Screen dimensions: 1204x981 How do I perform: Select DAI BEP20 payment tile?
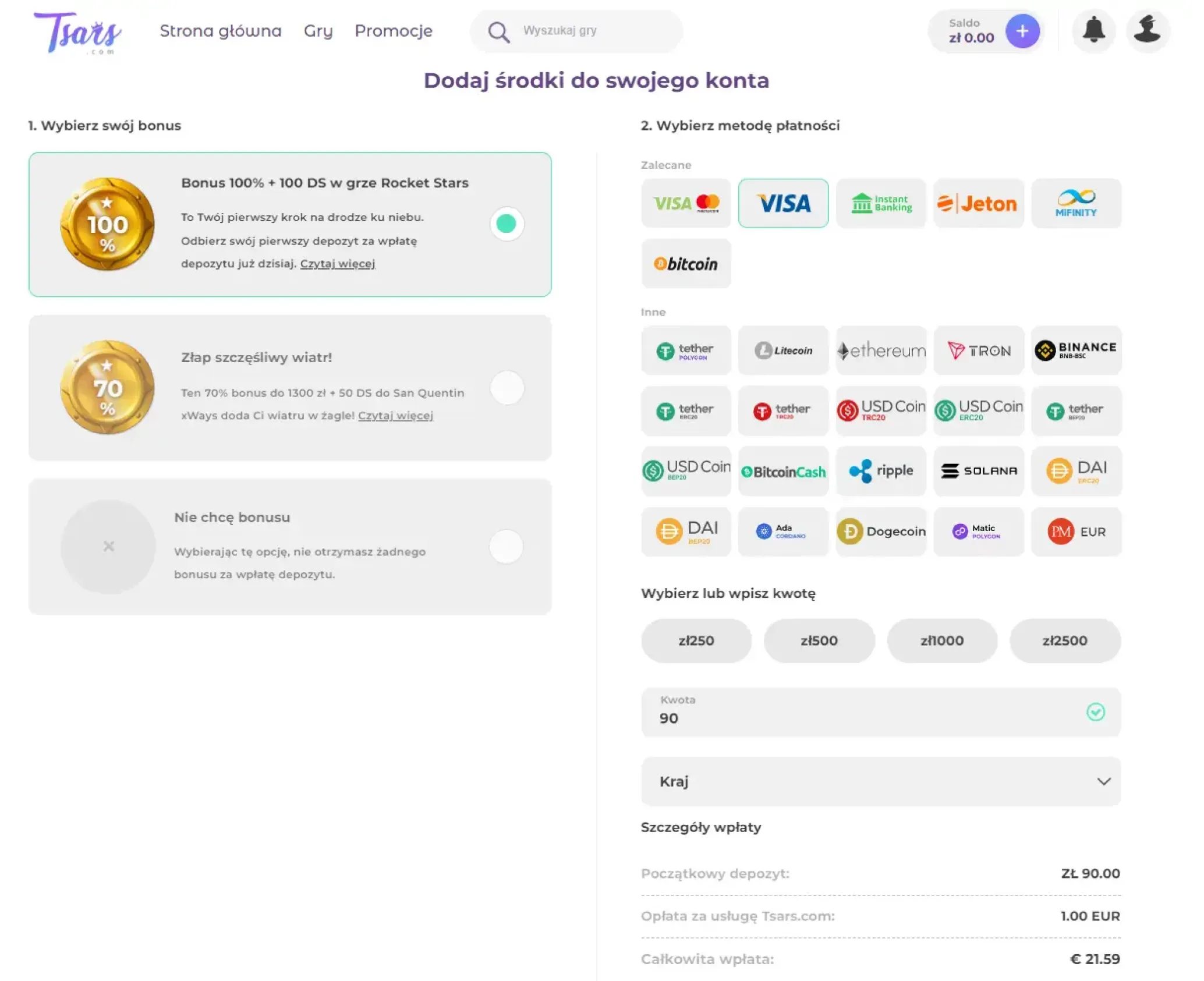[686, 532]
